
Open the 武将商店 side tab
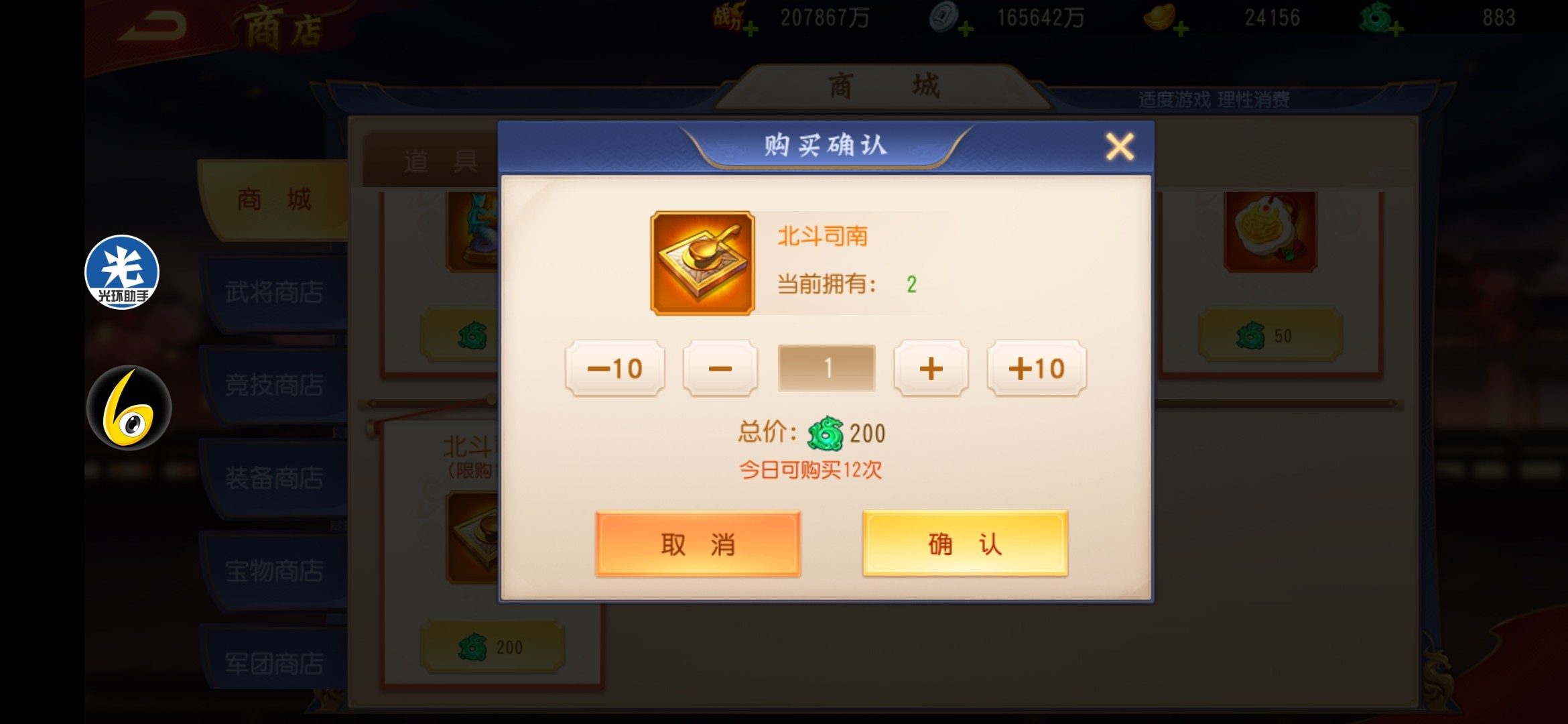[x=273, y=293]
